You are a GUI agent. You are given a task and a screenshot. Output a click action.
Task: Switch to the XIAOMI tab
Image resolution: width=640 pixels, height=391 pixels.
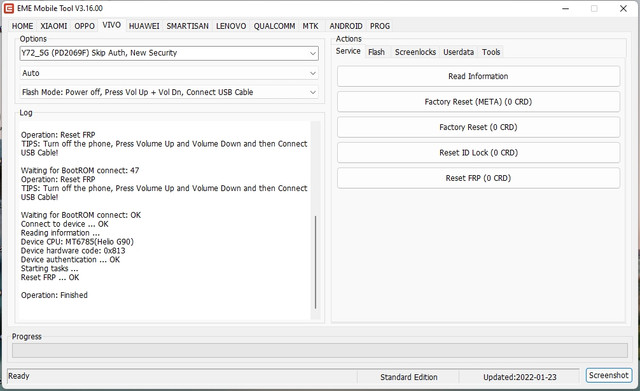point(53,26)
